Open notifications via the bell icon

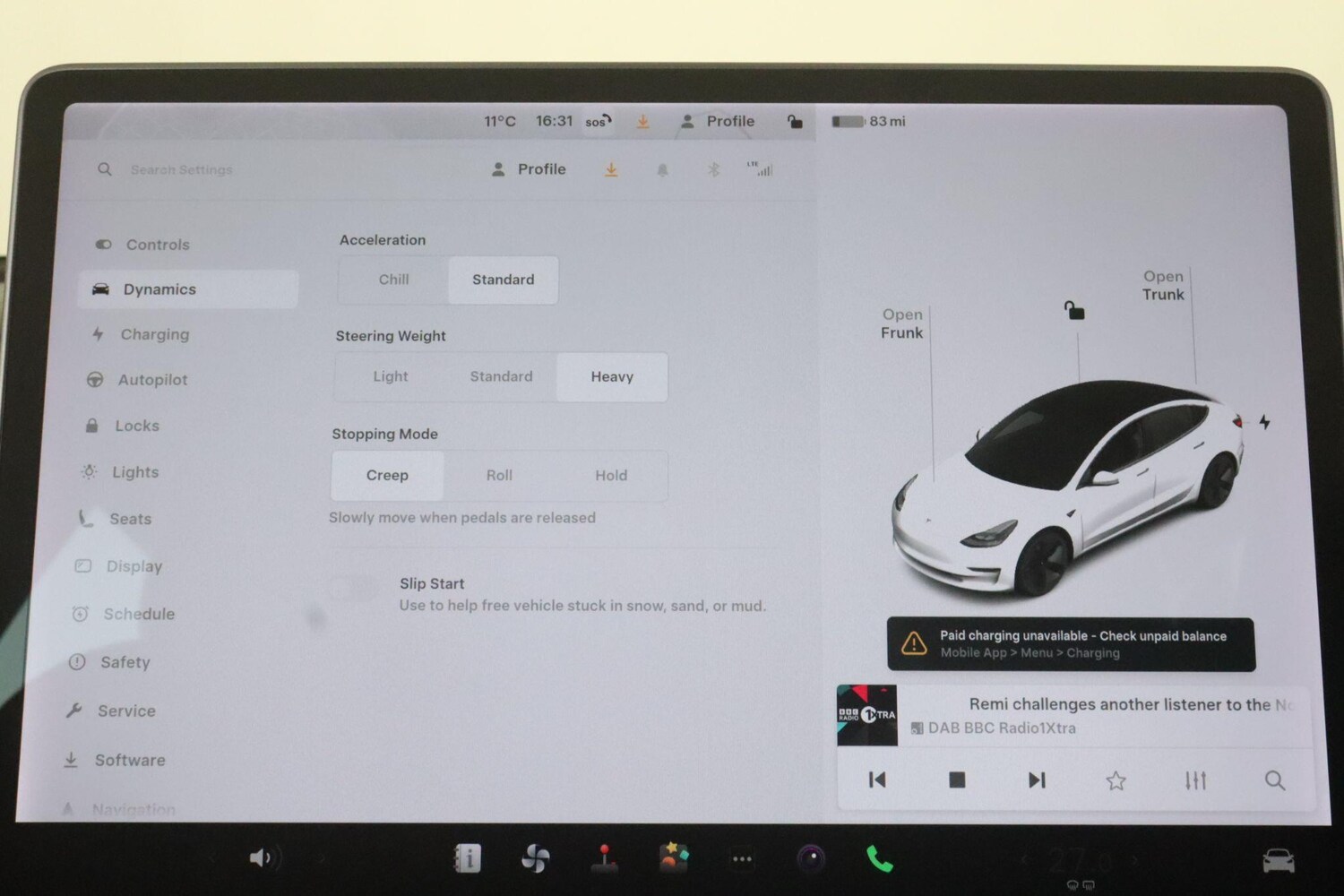click(662, 169)
